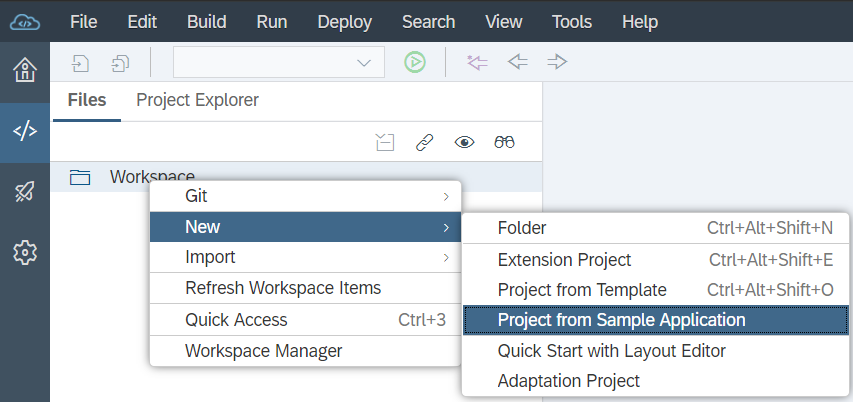Click the green Run button icon
This screenshot has width=853, height=402.
(x=415, y=62)
